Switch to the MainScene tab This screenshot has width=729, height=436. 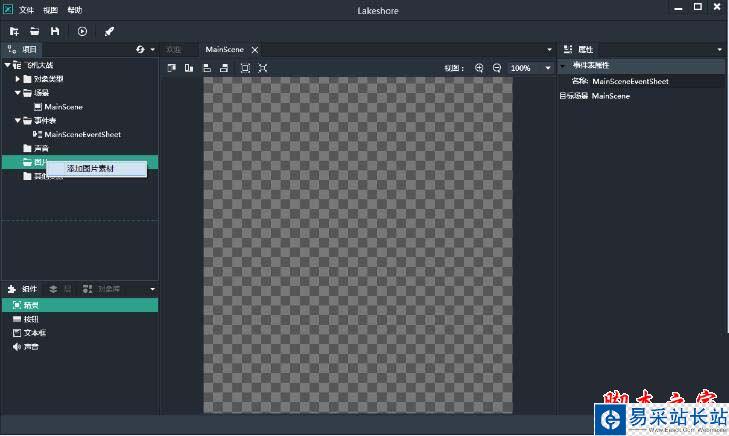coord(225,49)
